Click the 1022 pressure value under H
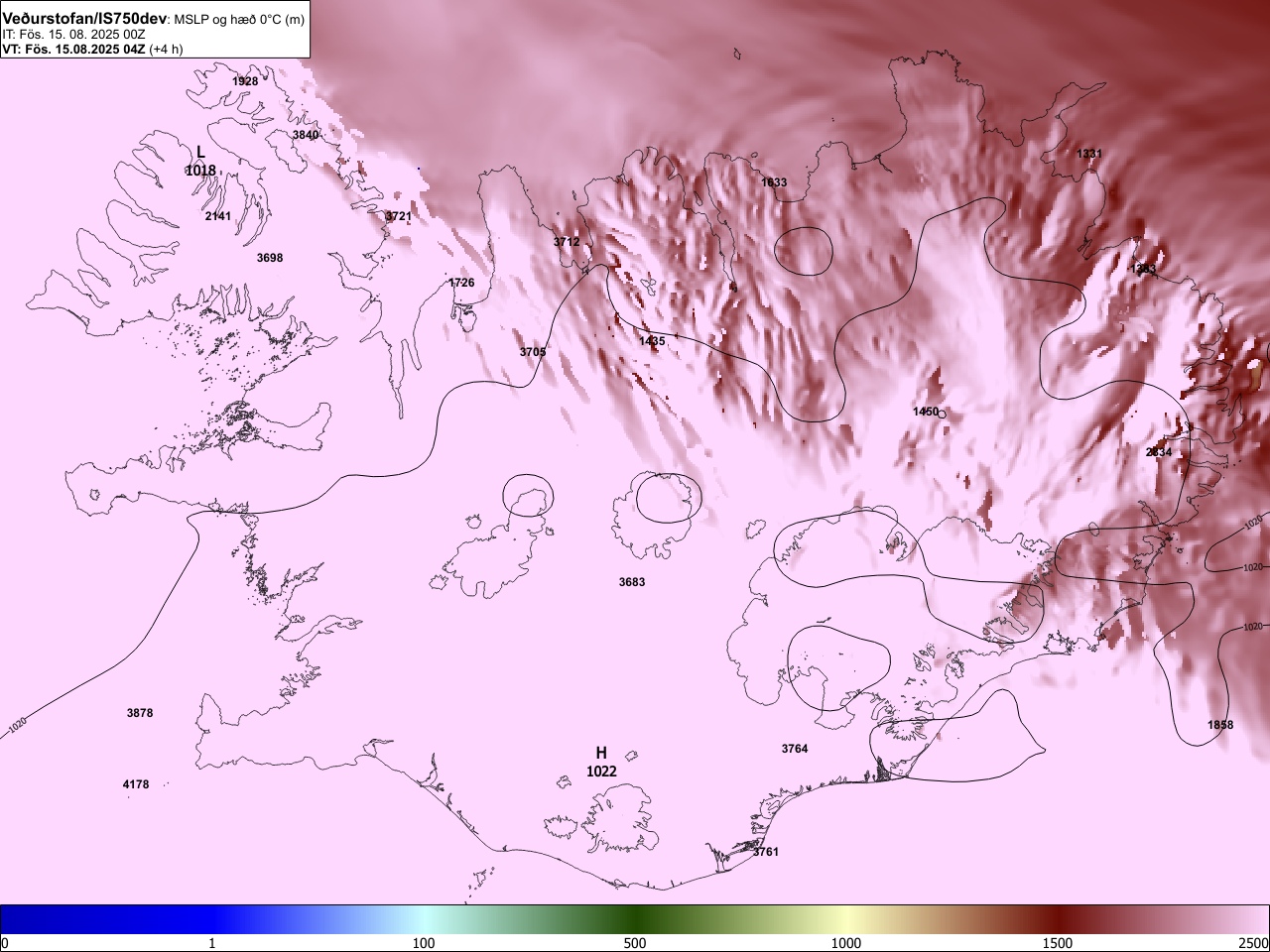This screenshot has height=952, width=1270. (601, 772)
